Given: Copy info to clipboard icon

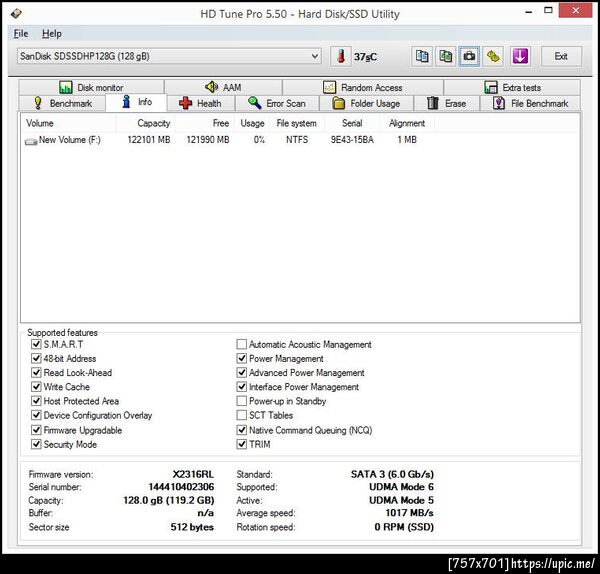Looking at the screenshot, I should pos(422,56).
